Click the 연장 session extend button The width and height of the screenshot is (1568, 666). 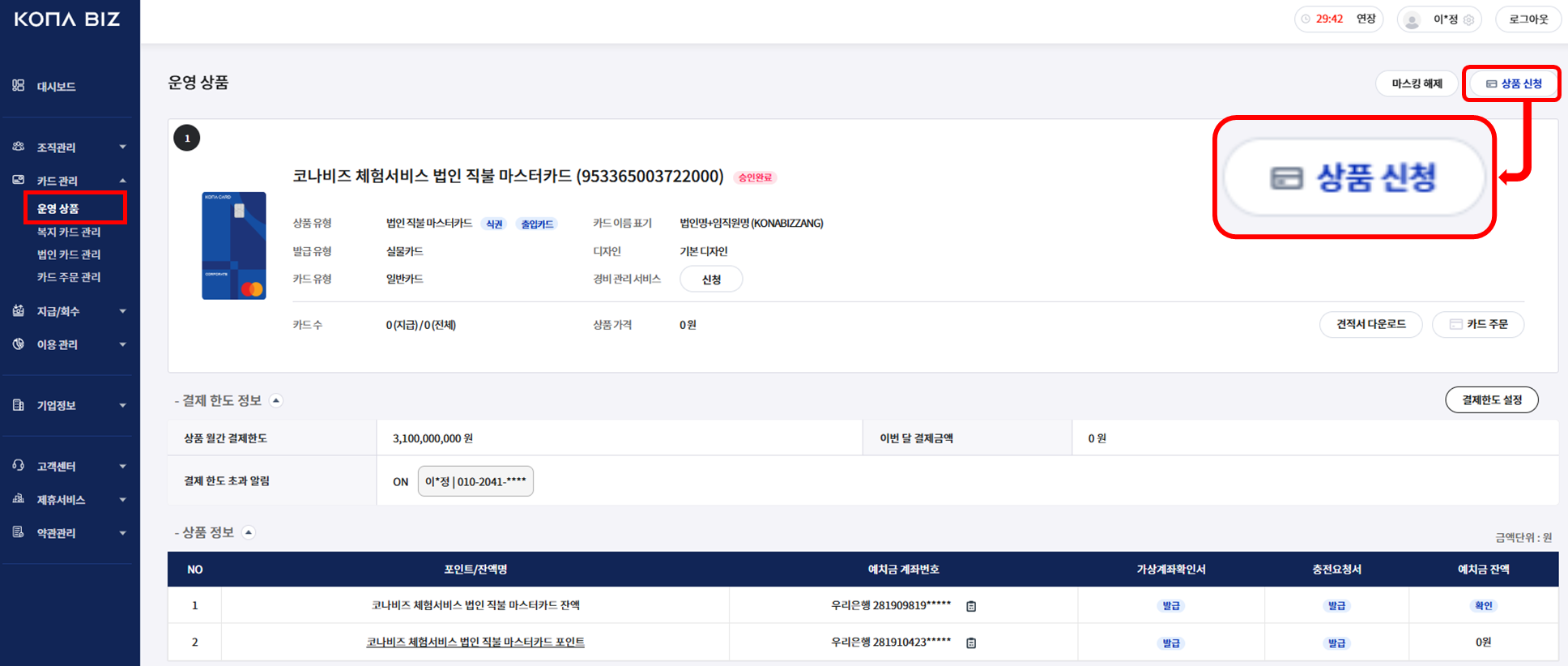[x=1366, y=19]
